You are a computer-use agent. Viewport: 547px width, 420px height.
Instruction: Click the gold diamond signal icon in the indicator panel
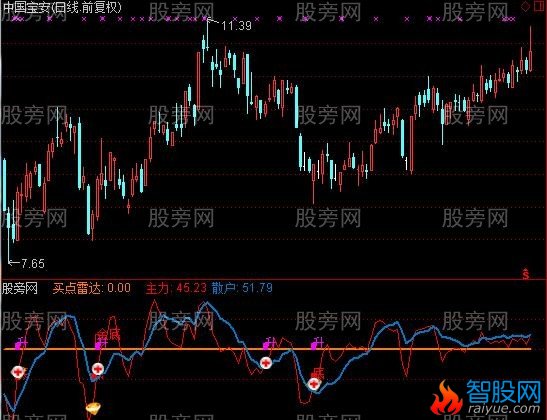click(93, 408)
